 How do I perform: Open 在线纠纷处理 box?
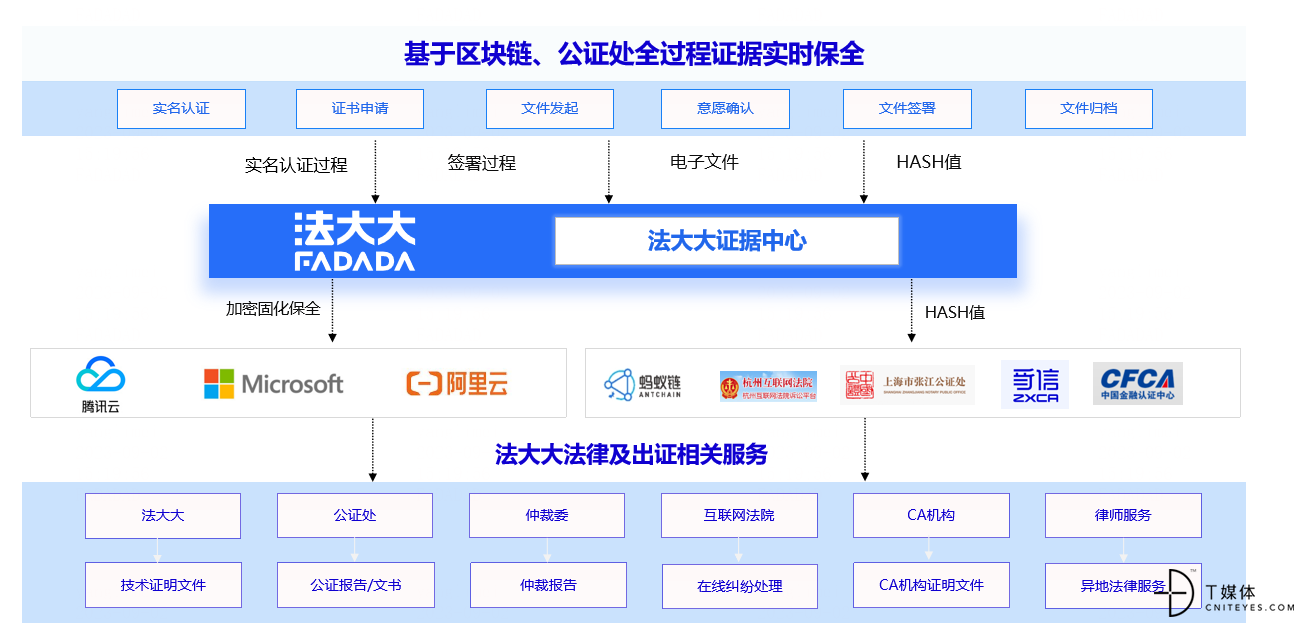click(740, 587)
